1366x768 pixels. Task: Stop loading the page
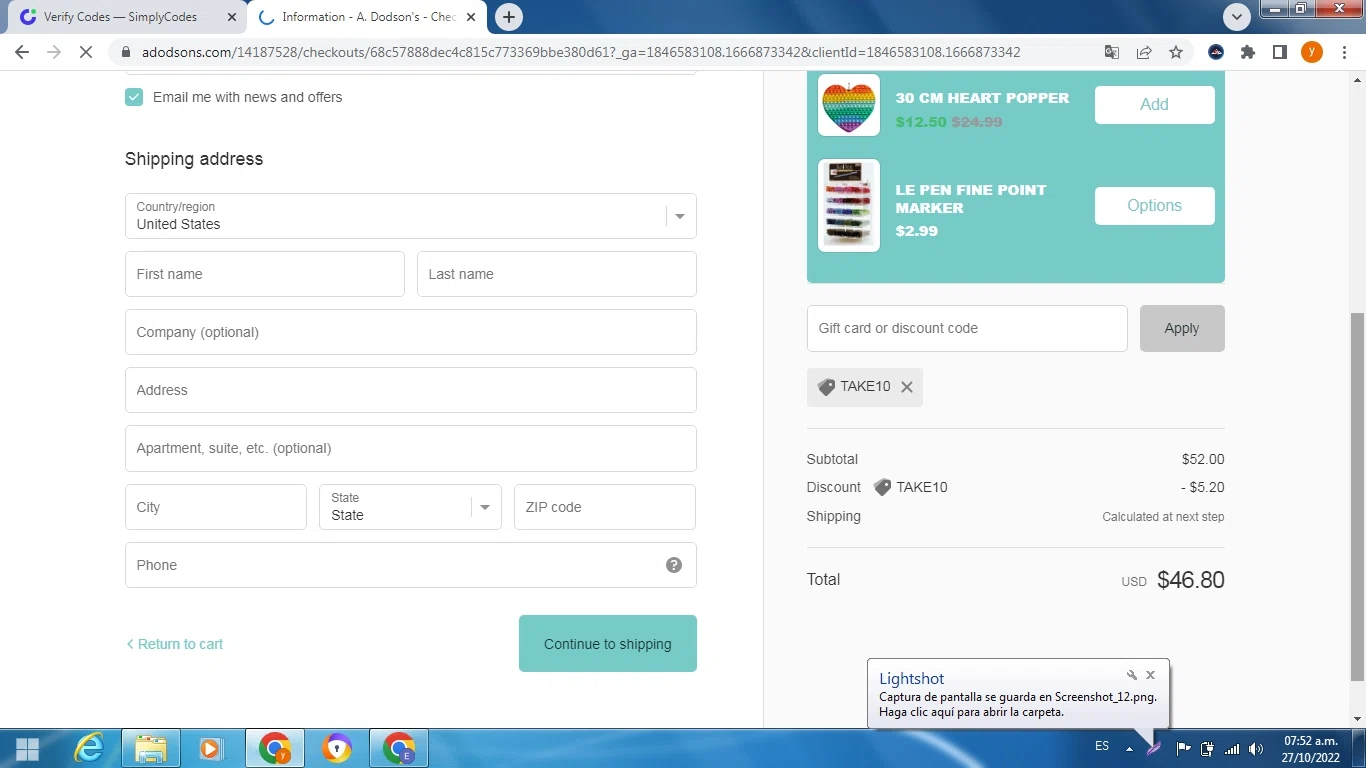[86, 52]
